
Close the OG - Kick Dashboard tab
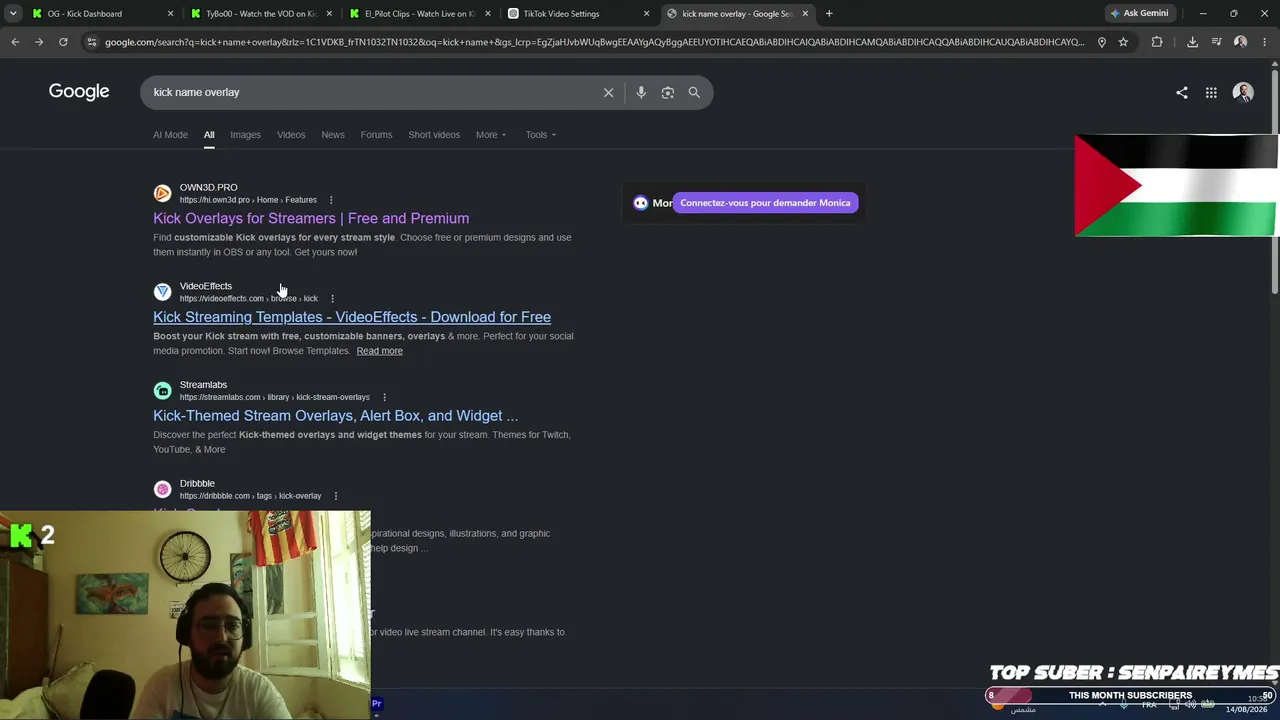point(170,14)
